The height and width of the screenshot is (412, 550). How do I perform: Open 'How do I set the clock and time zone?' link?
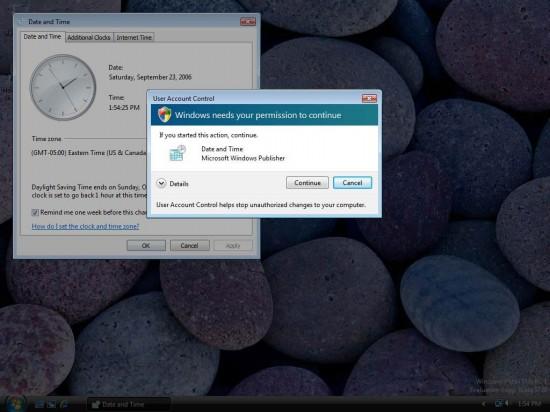85,227
